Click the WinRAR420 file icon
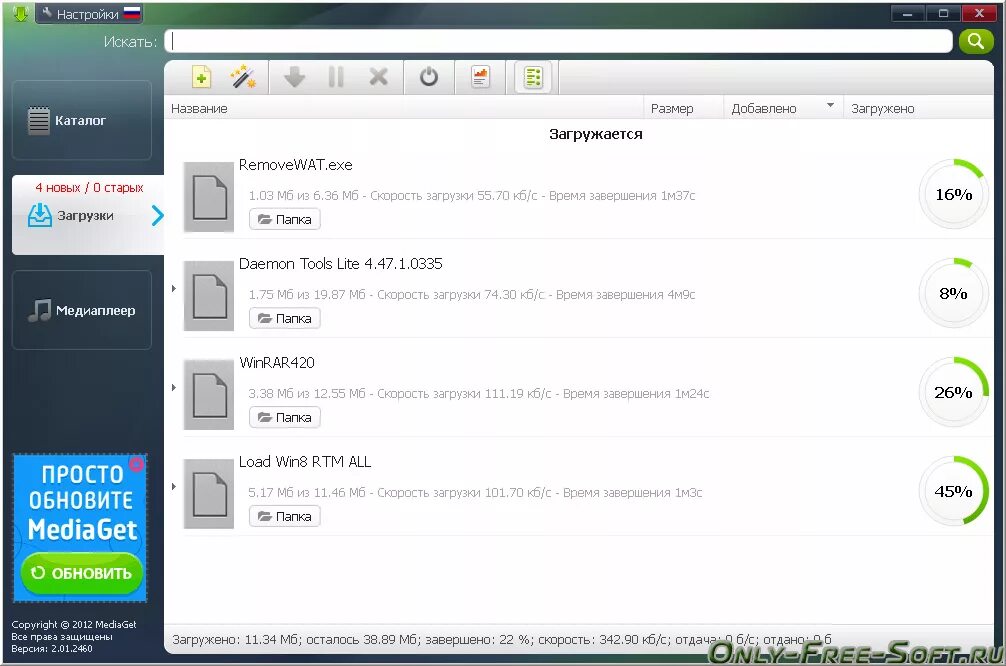This screenshot has height=666, width=1006. click(x=209, y=395)
